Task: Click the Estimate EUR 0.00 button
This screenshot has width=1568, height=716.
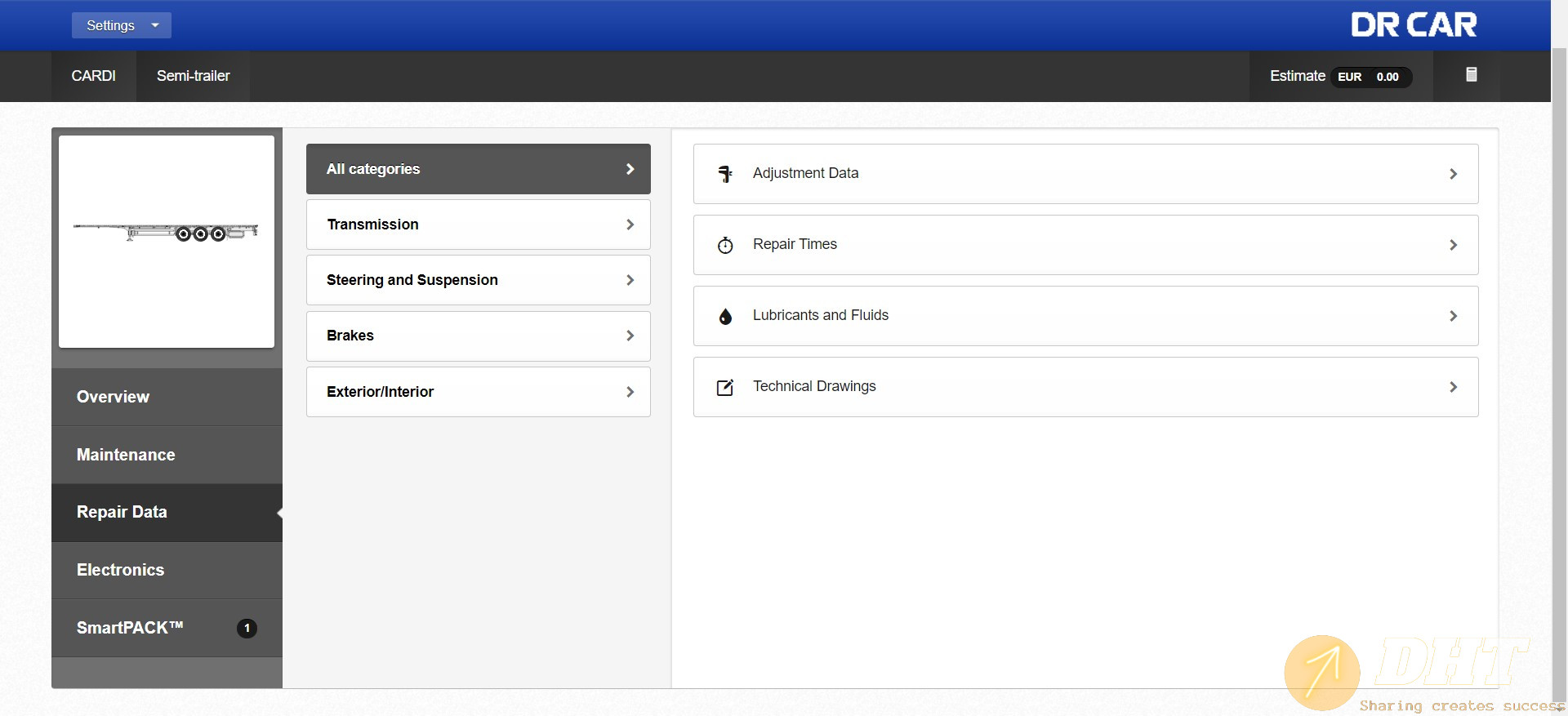Action: [1339, 76]
